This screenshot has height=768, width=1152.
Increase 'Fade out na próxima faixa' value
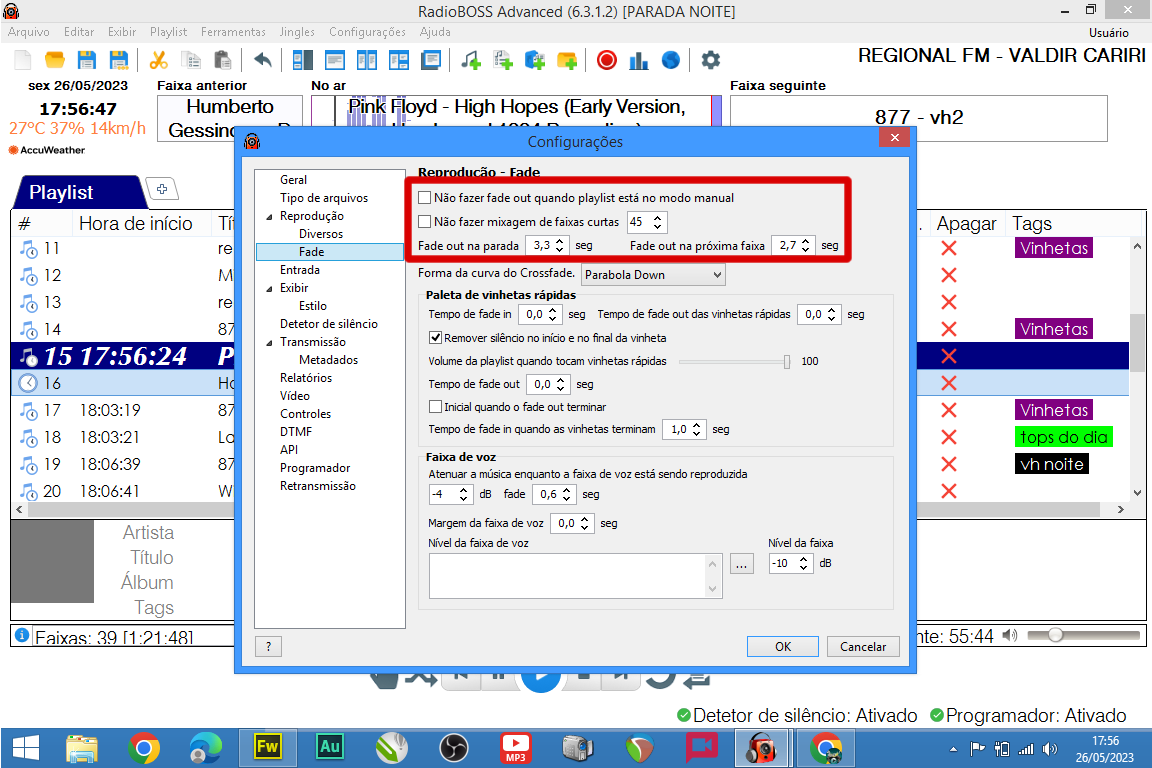(x=806, y=241)
